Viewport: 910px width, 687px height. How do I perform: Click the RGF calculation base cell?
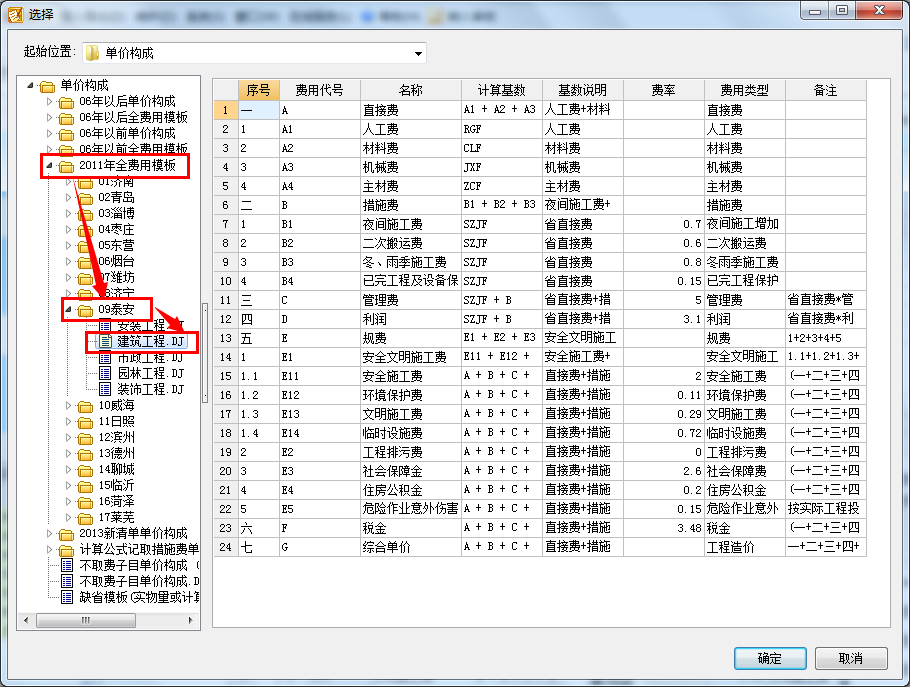click(x=501, y=129)
